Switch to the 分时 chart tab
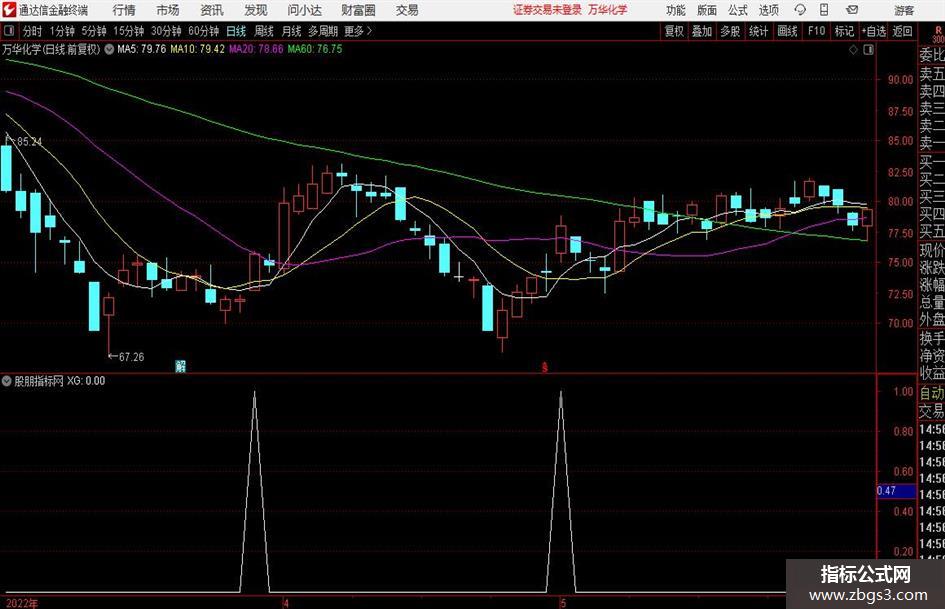The height and width of the screenshot is (609, 945). point(33,31)
